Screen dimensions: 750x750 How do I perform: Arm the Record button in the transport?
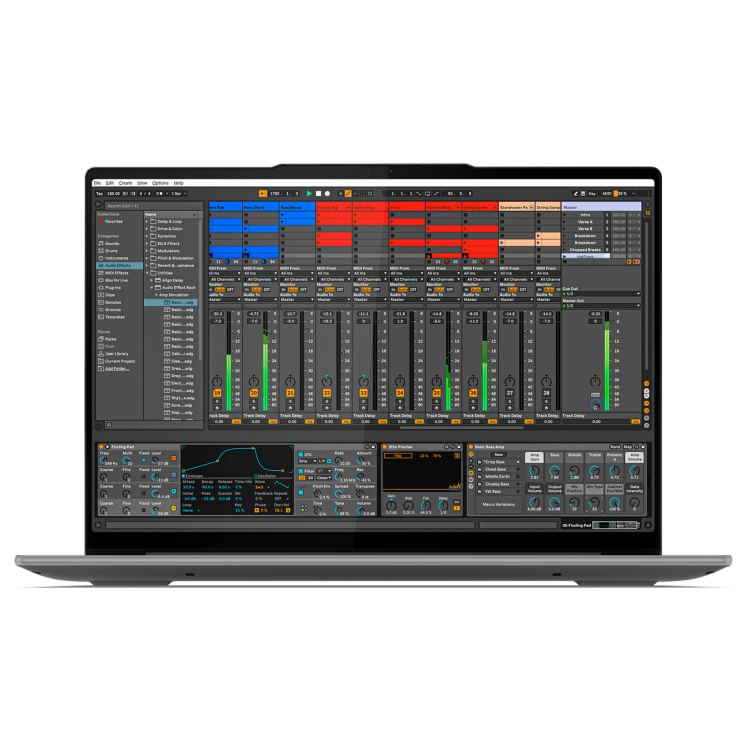pos(327,193)
